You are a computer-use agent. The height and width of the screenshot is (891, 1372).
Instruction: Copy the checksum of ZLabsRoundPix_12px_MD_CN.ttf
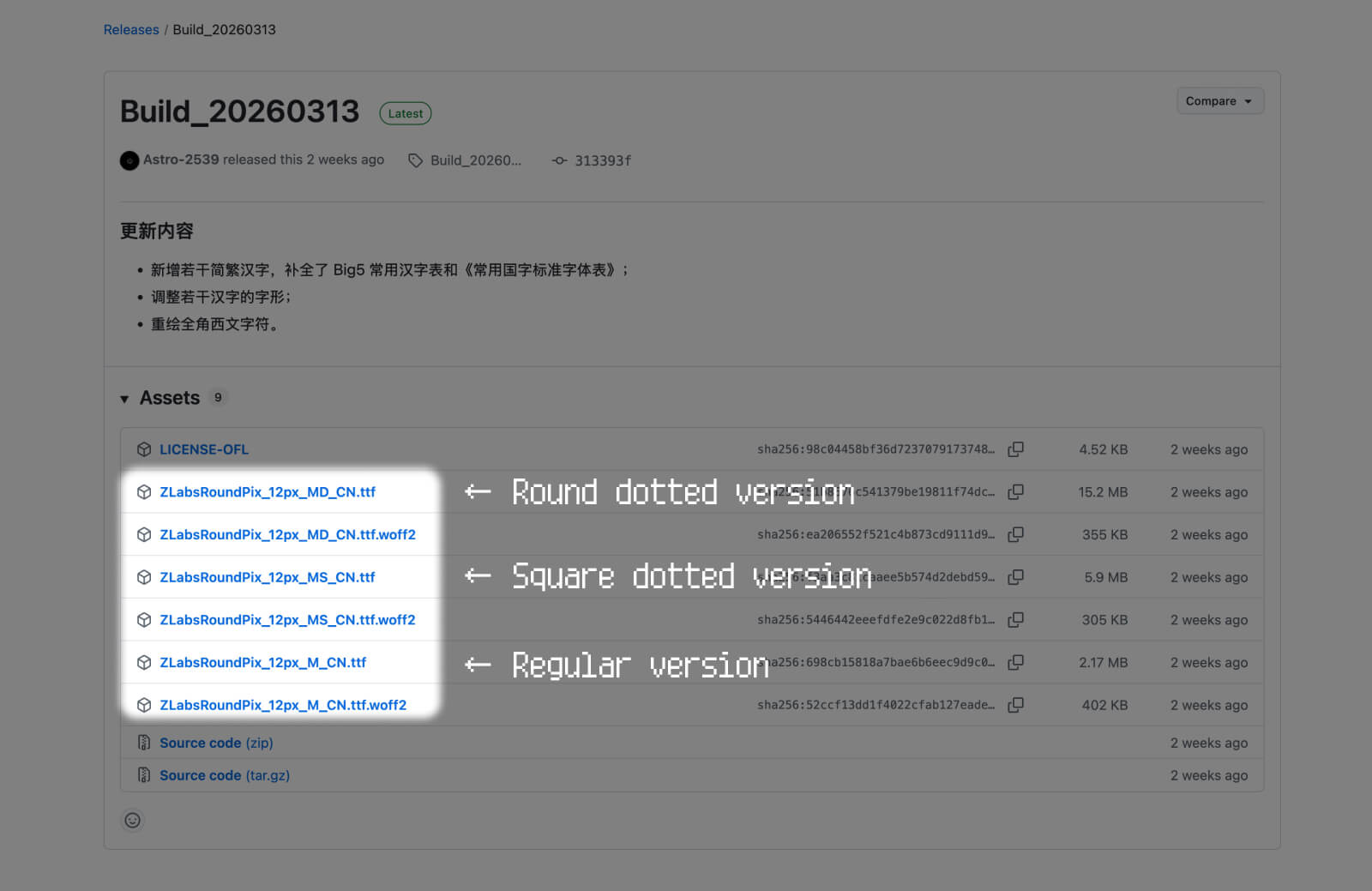(1015, 491)
